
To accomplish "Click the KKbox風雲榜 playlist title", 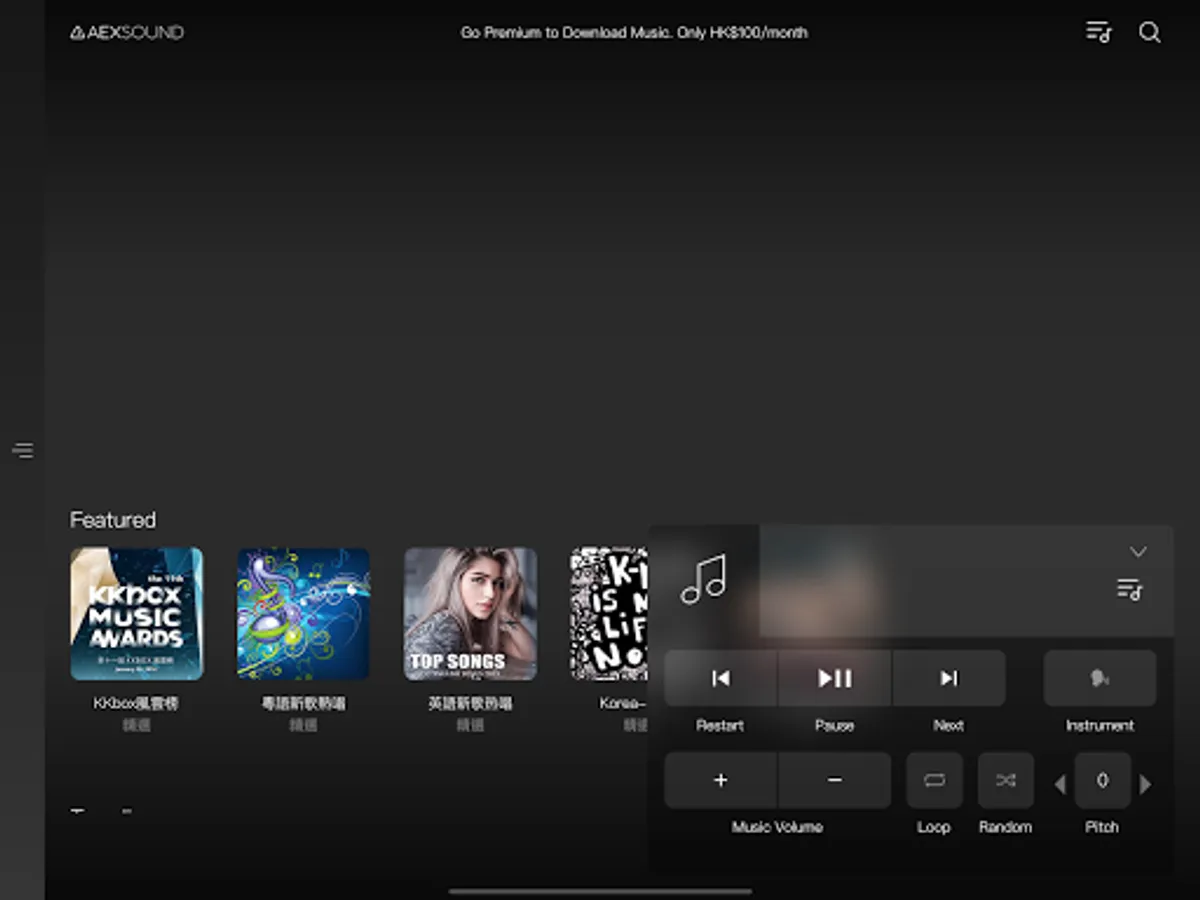I will click(136, 703).
